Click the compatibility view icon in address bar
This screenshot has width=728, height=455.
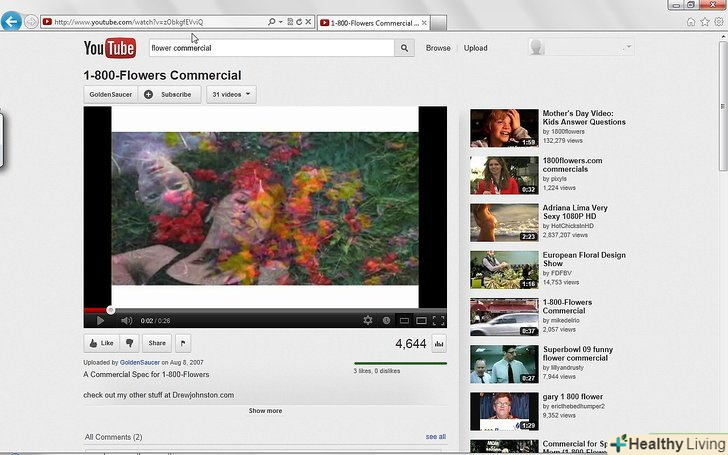pos(290,22)
